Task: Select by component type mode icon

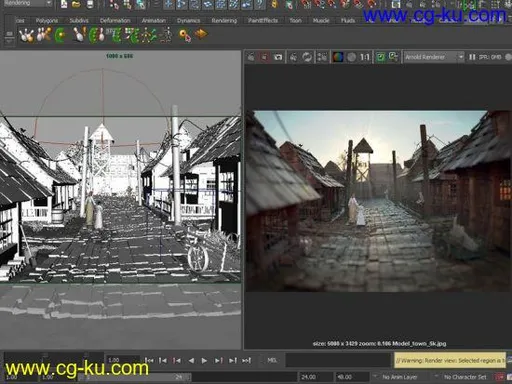Action: click(x=141, y=4)
